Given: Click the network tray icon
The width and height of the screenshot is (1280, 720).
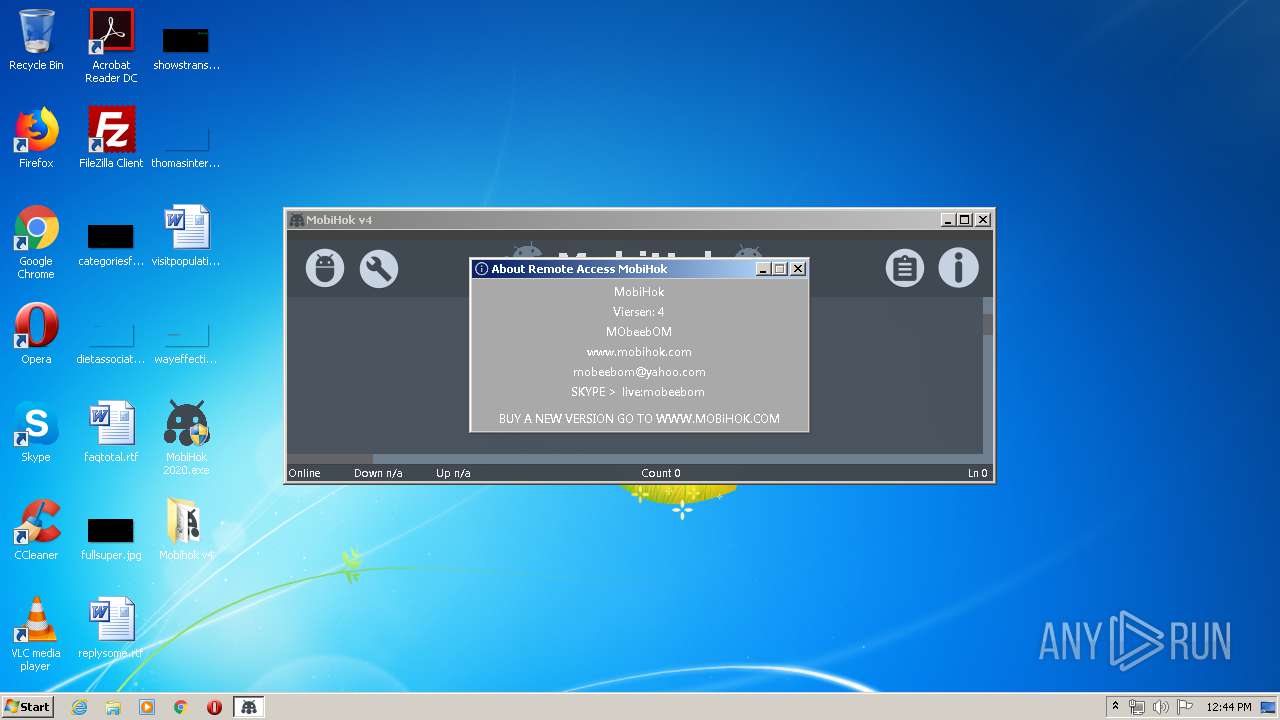Looking at the screenshot, I should pyautogui.click(x=1137, y=707).
